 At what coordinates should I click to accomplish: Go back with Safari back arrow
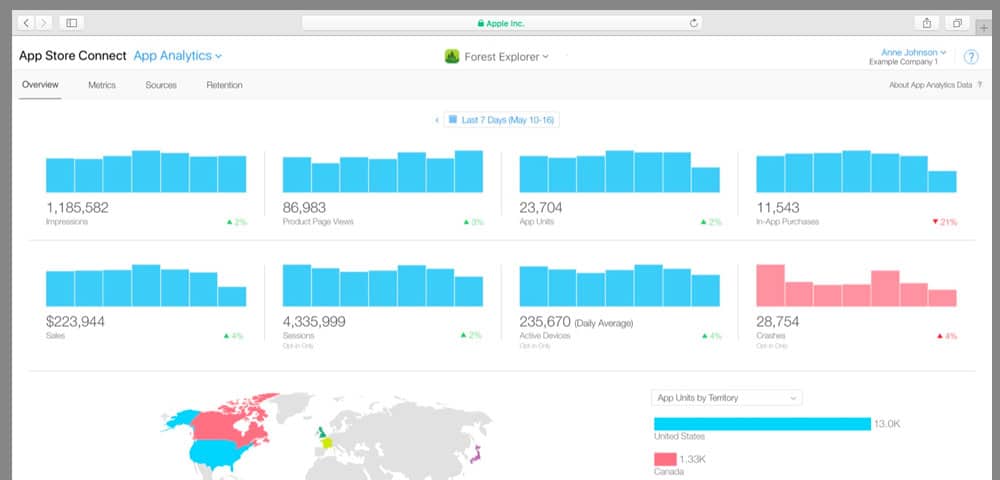tap(27, 23)
